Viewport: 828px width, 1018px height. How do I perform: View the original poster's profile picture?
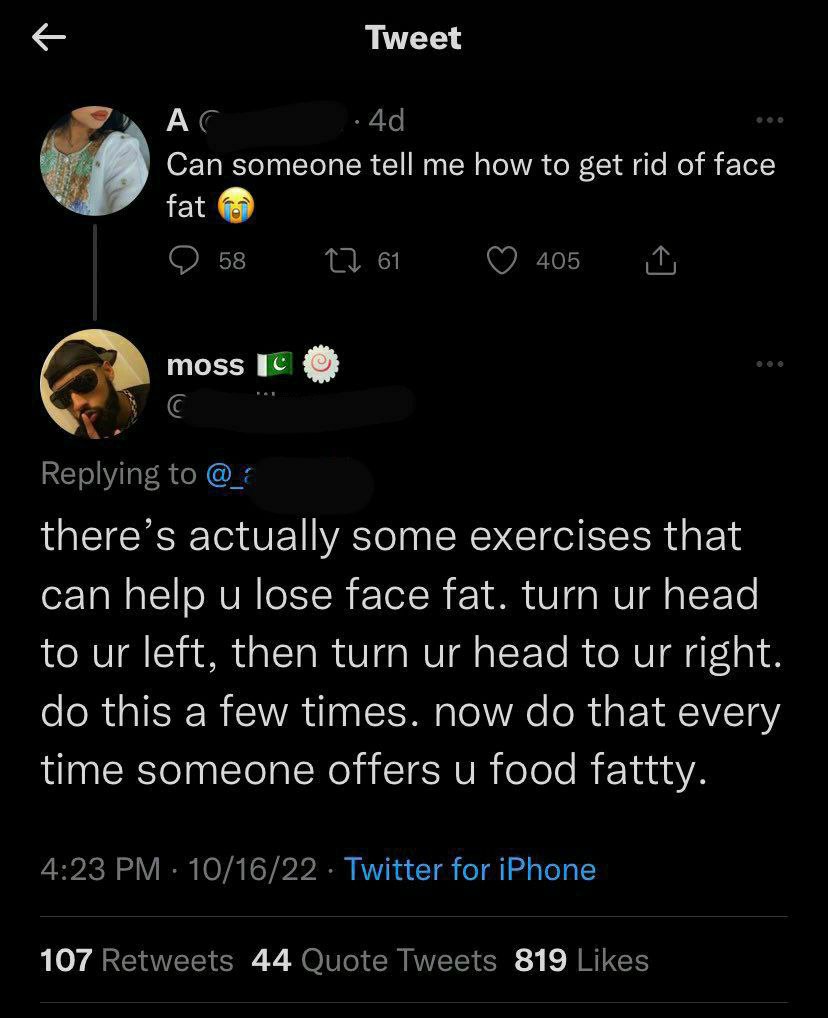95,161
